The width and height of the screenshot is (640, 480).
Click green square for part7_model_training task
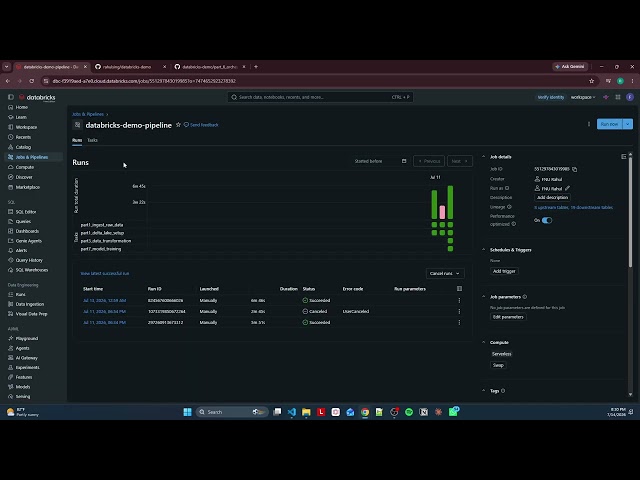[x=450, y=249]
